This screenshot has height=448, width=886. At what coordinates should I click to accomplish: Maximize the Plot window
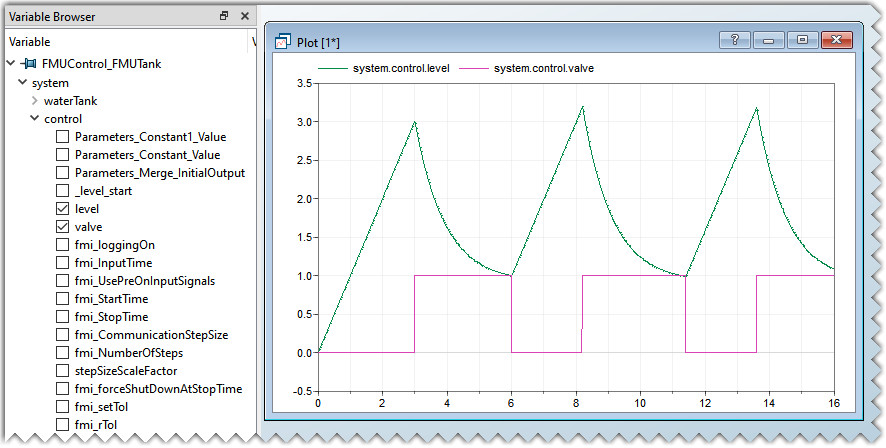click(802, 40)
